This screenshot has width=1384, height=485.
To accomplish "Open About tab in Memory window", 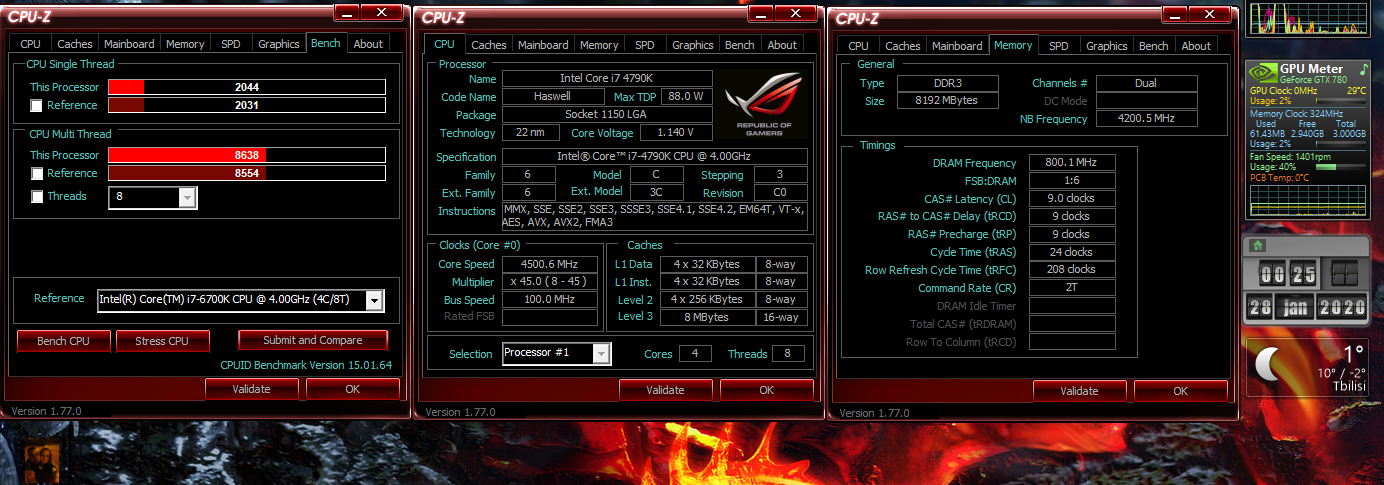I will (x=1196, y=46).
